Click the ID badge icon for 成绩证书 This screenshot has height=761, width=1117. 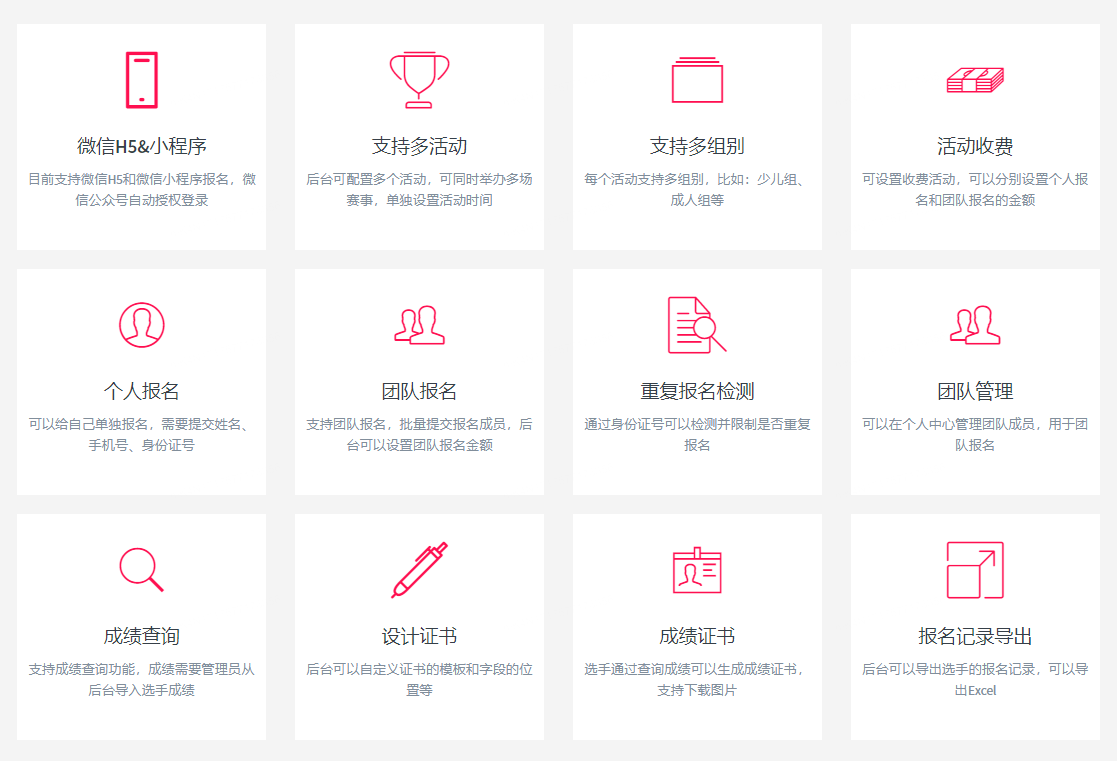(x=697, y=570)
